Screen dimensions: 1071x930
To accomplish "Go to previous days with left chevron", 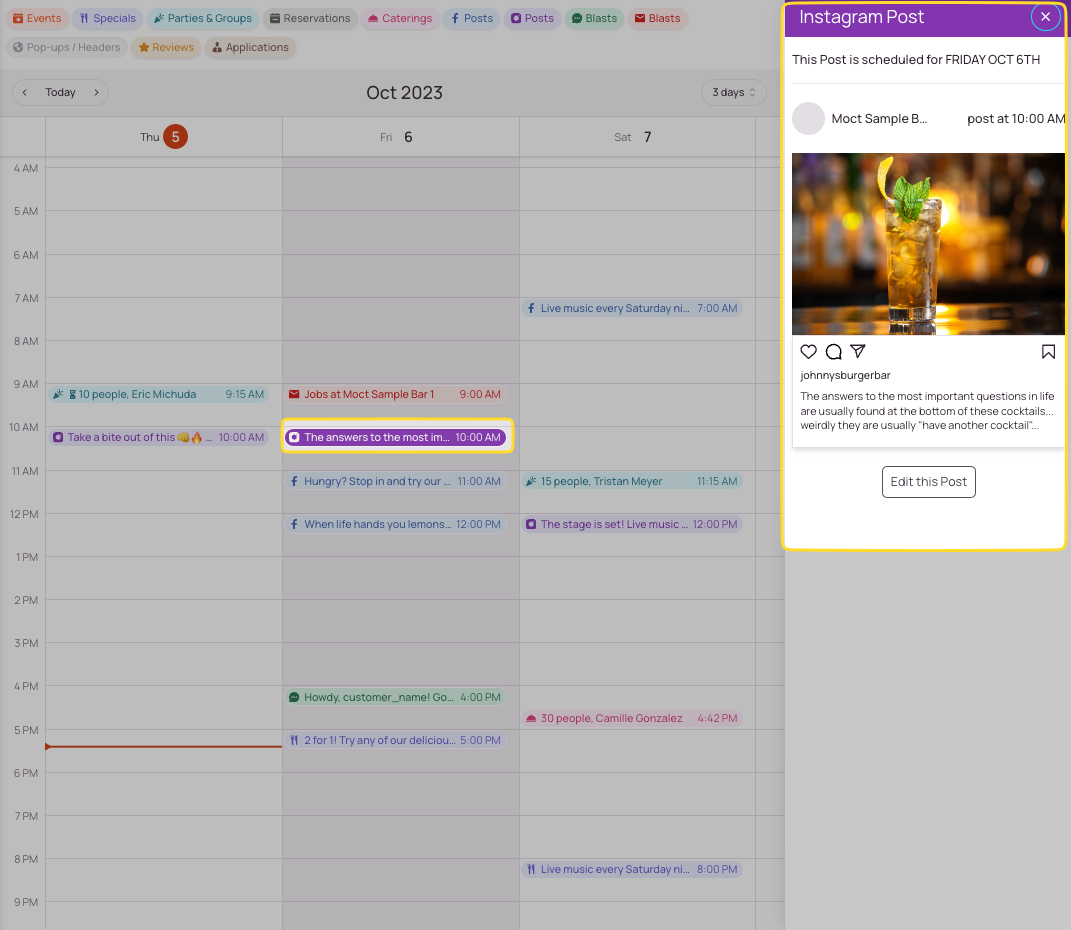I will click(25, 92).
